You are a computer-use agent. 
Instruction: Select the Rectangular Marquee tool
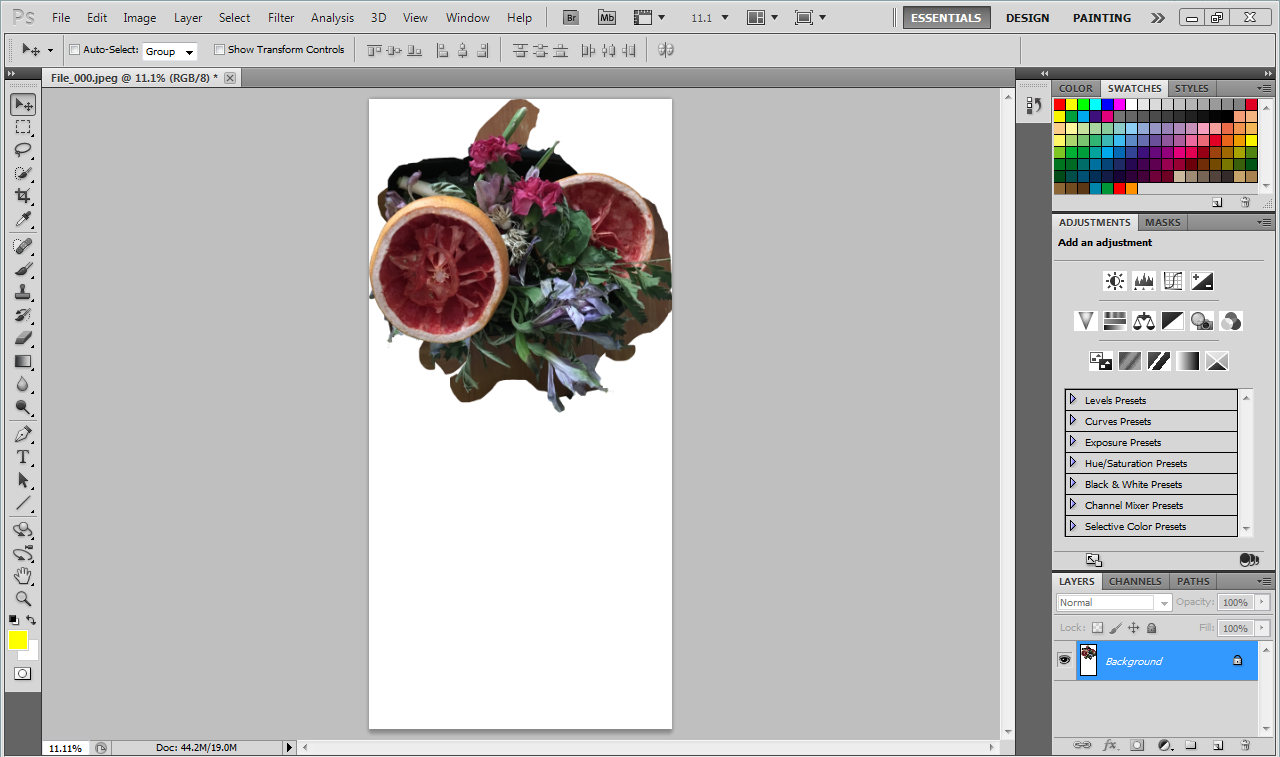click(x=23, y=127)
